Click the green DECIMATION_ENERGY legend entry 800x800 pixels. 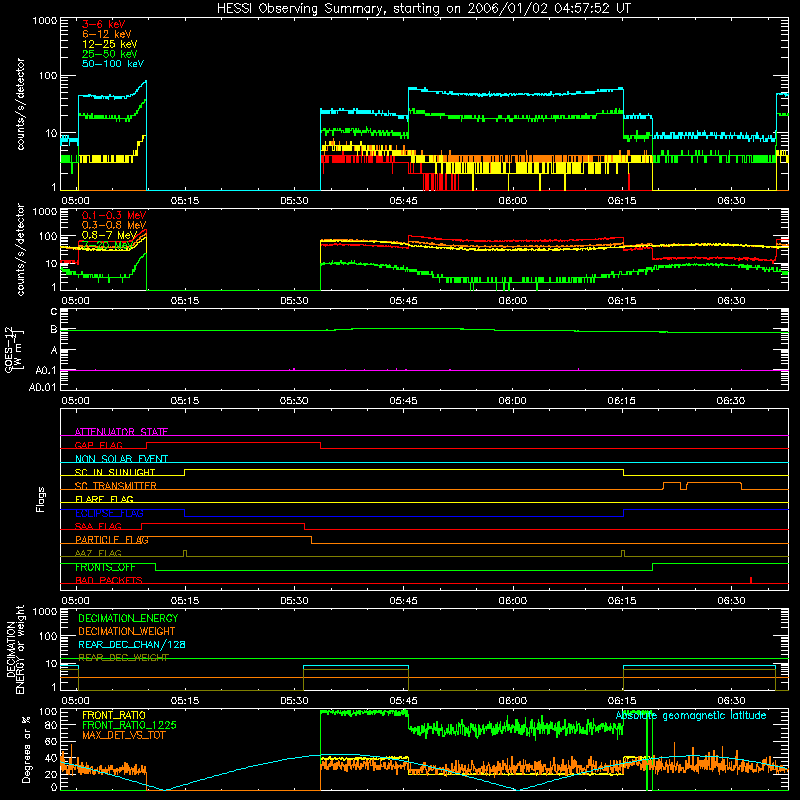click(128, 618)
